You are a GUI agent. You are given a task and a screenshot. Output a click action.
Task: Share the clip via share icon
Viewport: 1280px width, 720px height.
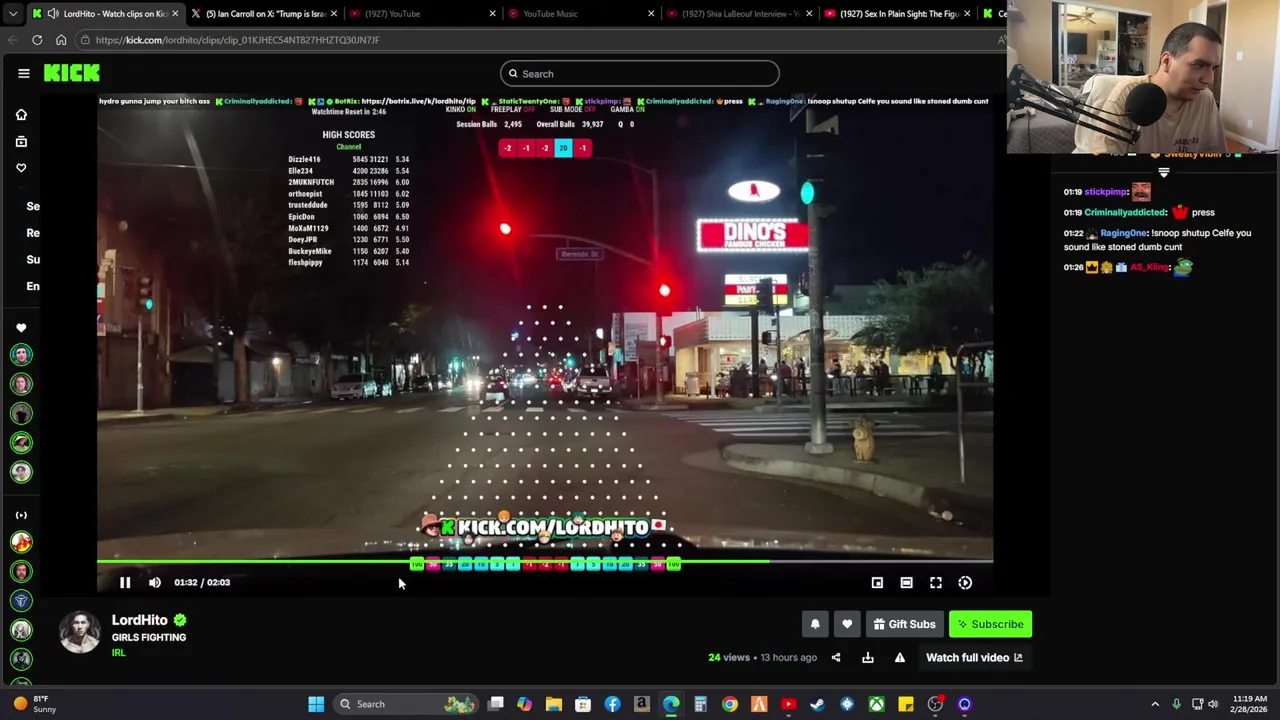(x=836, y=657)
